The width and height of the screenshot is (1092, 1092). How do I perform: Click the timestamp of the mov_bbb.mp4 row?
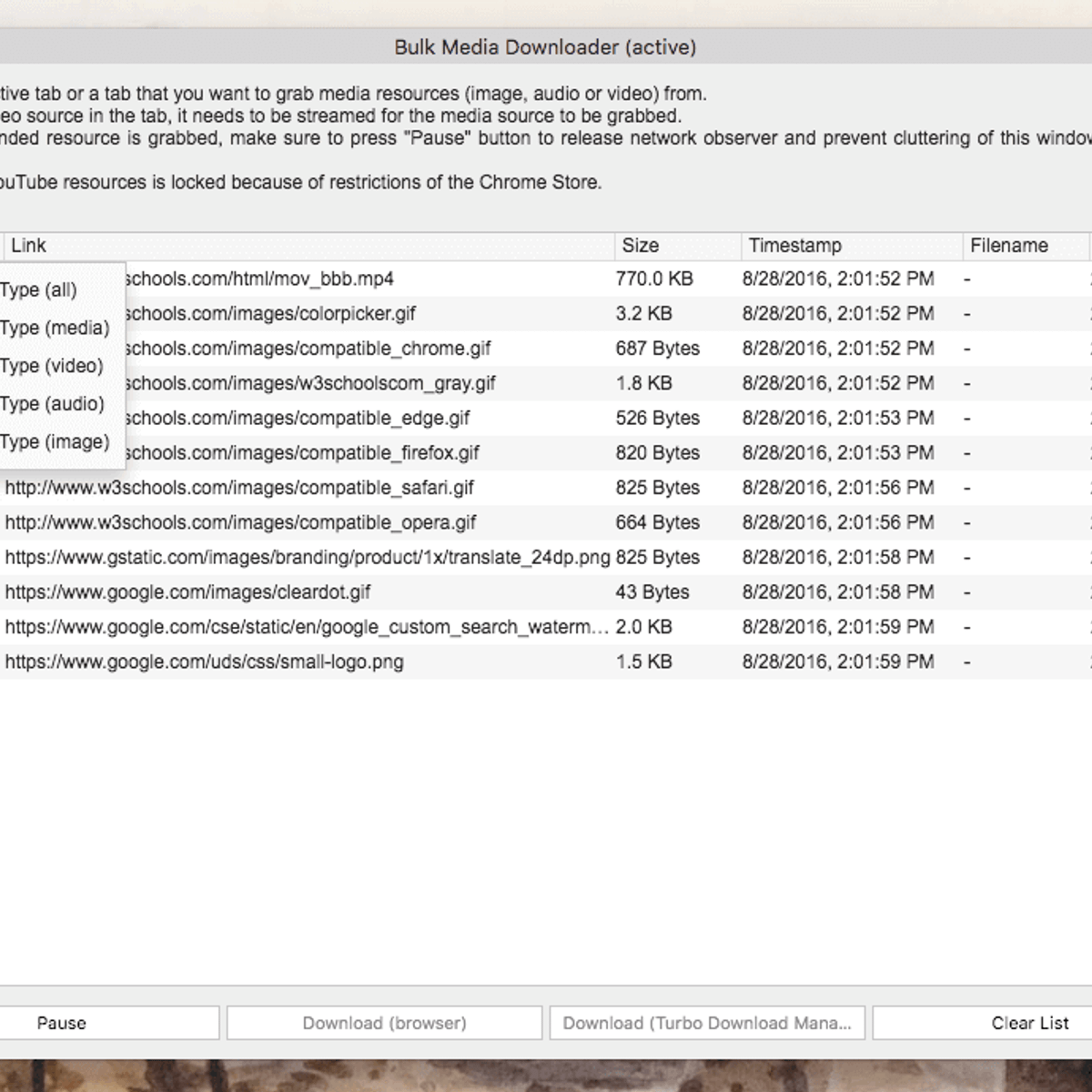click(838, 278)
